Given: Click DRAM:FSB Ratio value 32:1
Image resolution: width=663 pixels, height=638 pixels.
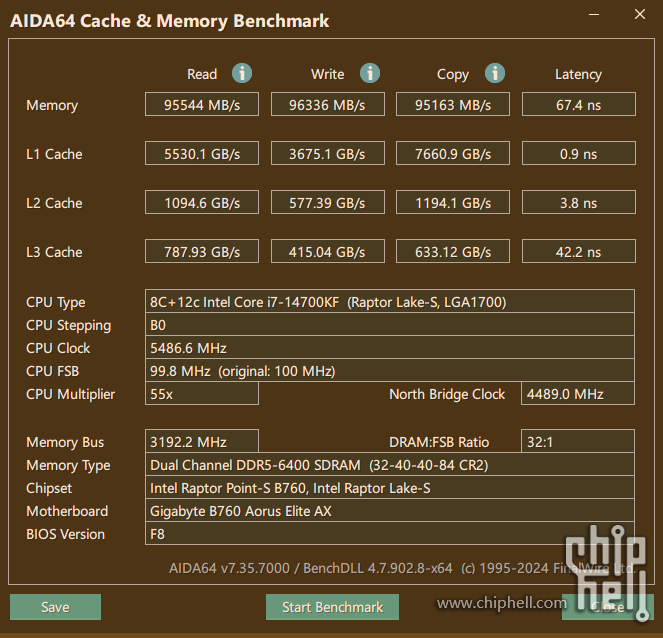Looking at the screenshot, I should 578,441.
